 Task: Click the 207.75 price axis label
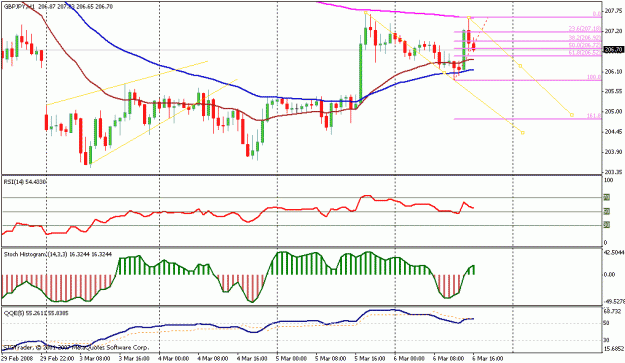click(x=613, y=11)
